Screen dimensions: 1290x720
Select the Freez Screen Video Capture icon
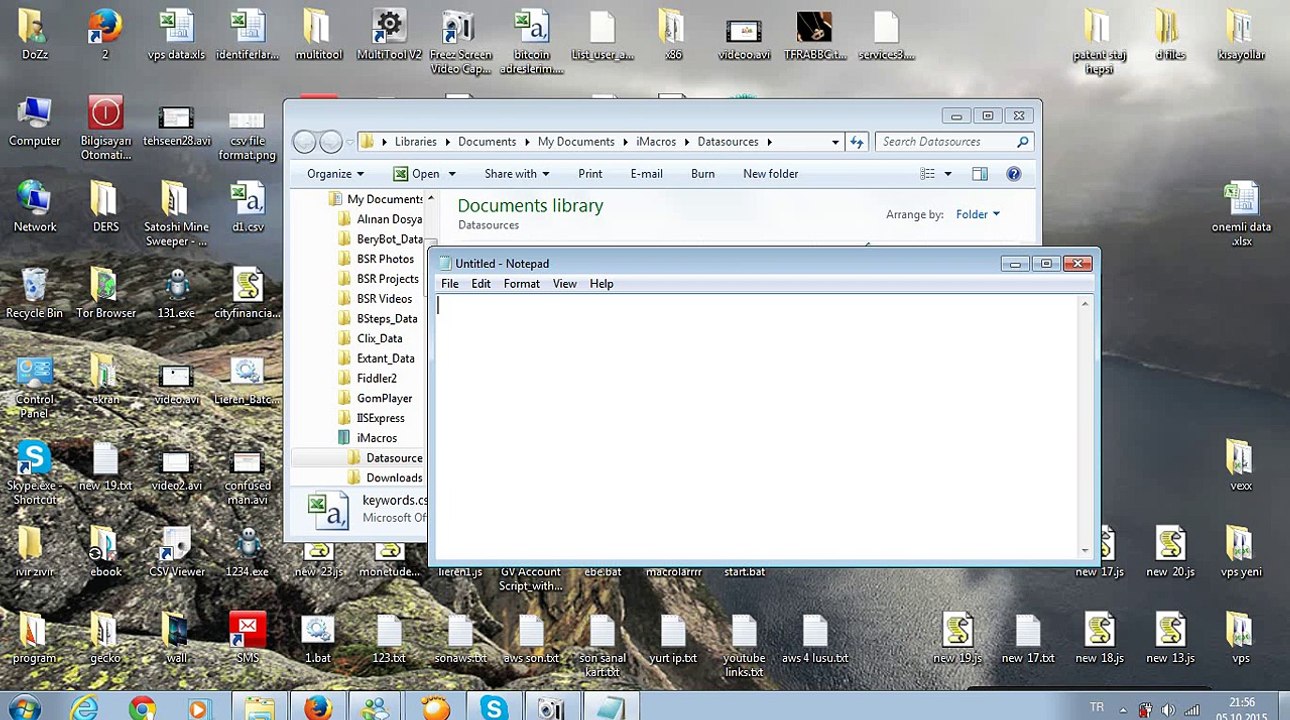(x=460, y=42)
